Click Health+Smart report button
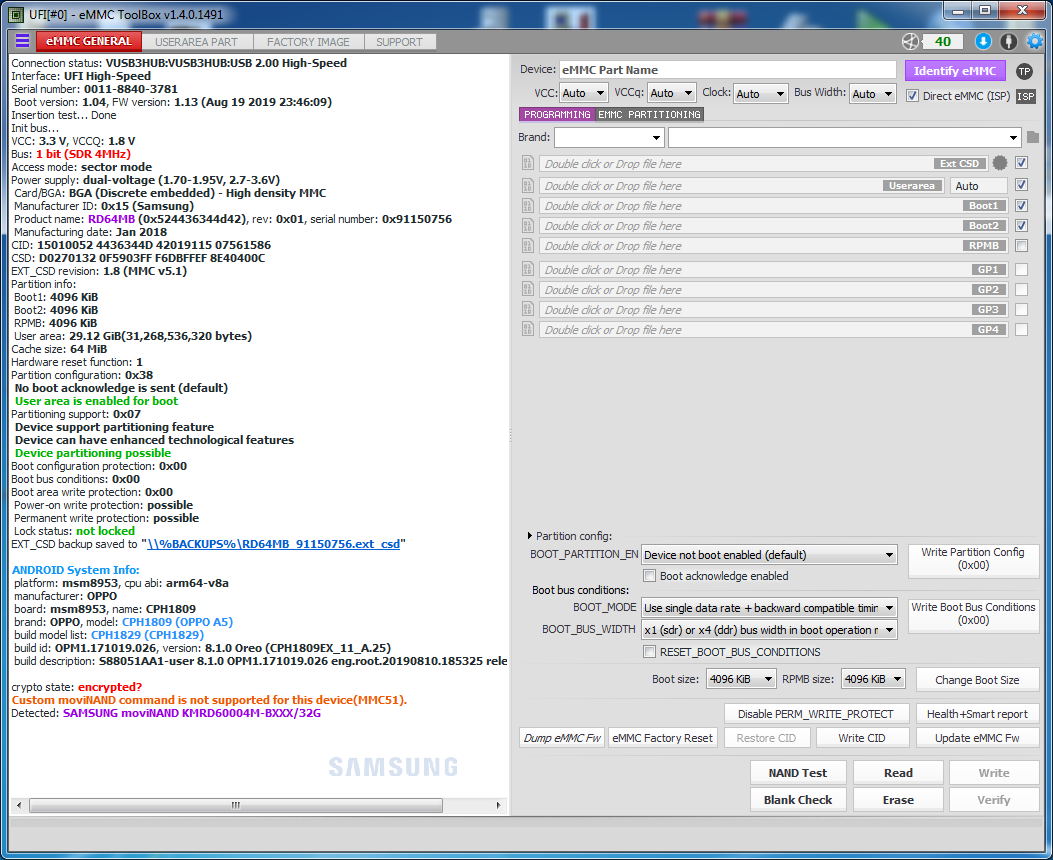This screenshot has height=860, width=1053. (x=977, y=714)
